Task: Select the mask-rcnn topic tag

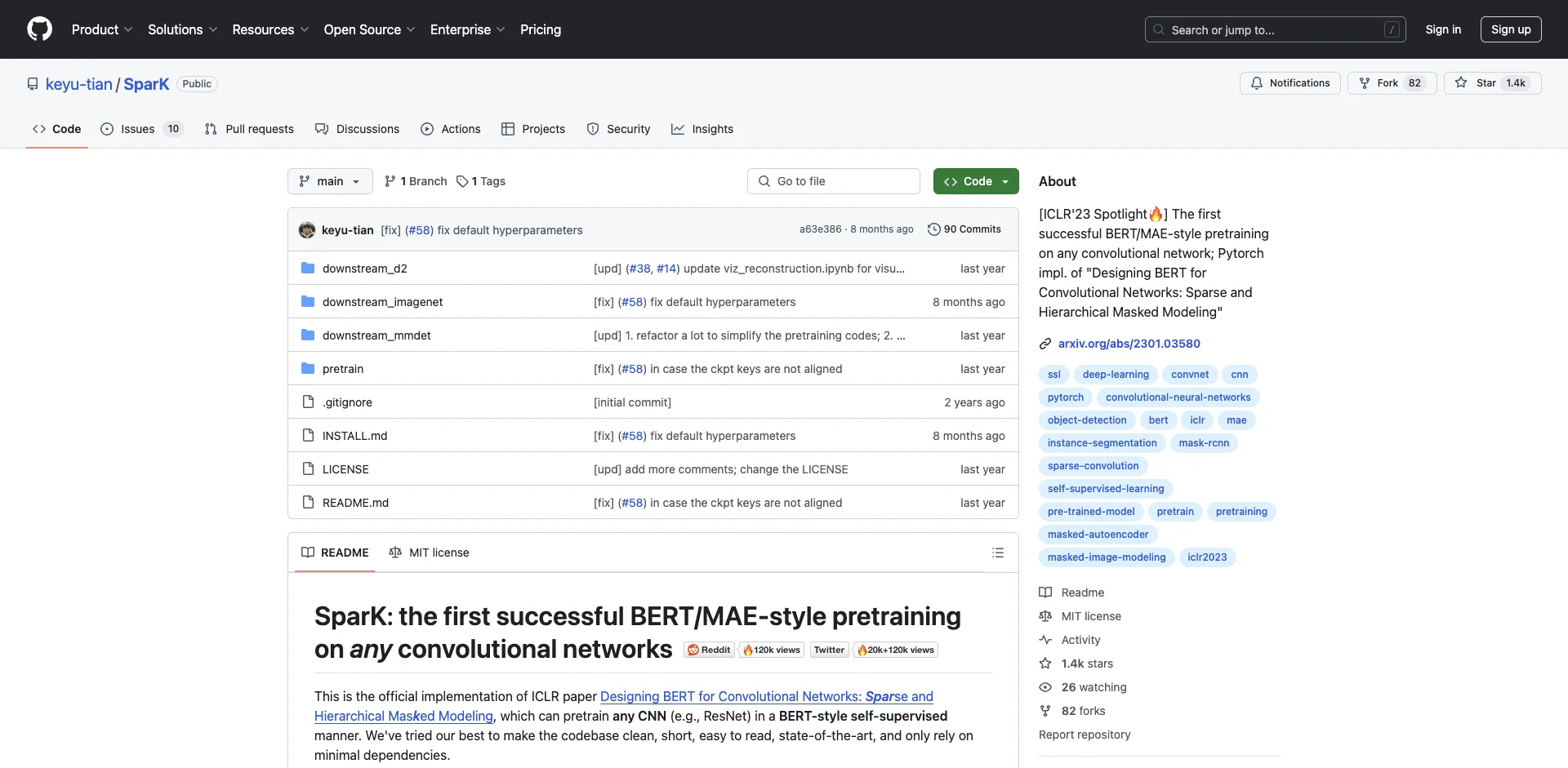Action: click(x=1204, y=443)
